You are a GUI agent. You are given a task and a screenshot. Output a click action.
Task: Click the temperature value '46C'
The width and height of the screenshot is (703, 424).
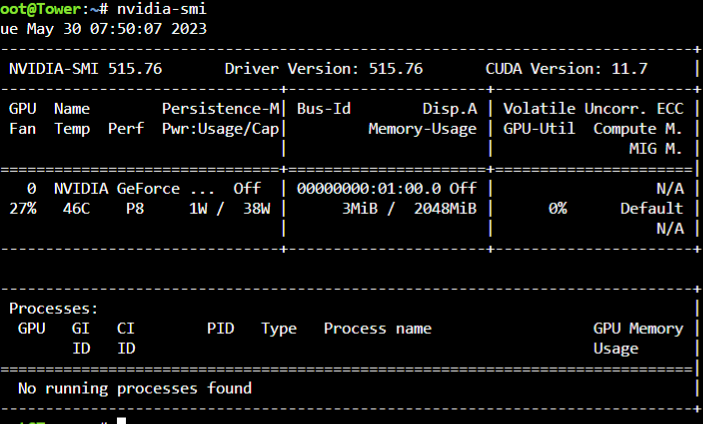pos(77,209)
